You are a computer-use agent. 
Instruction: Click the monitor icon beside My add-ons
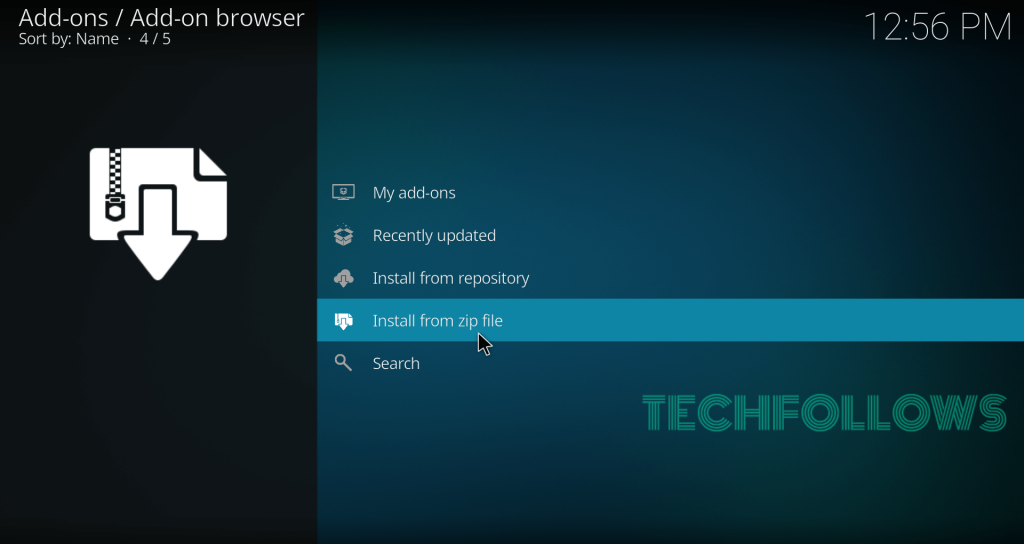344,192
